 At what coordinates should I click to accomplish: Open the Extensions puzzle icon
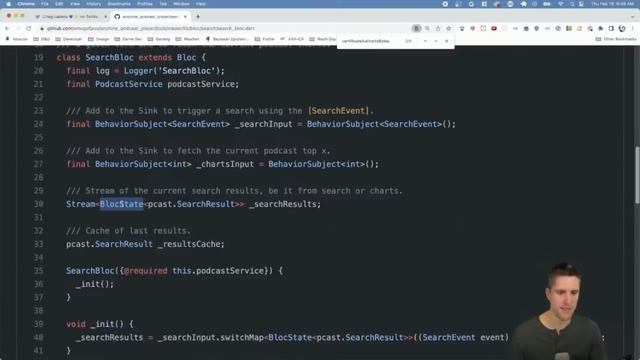(600, 29)
